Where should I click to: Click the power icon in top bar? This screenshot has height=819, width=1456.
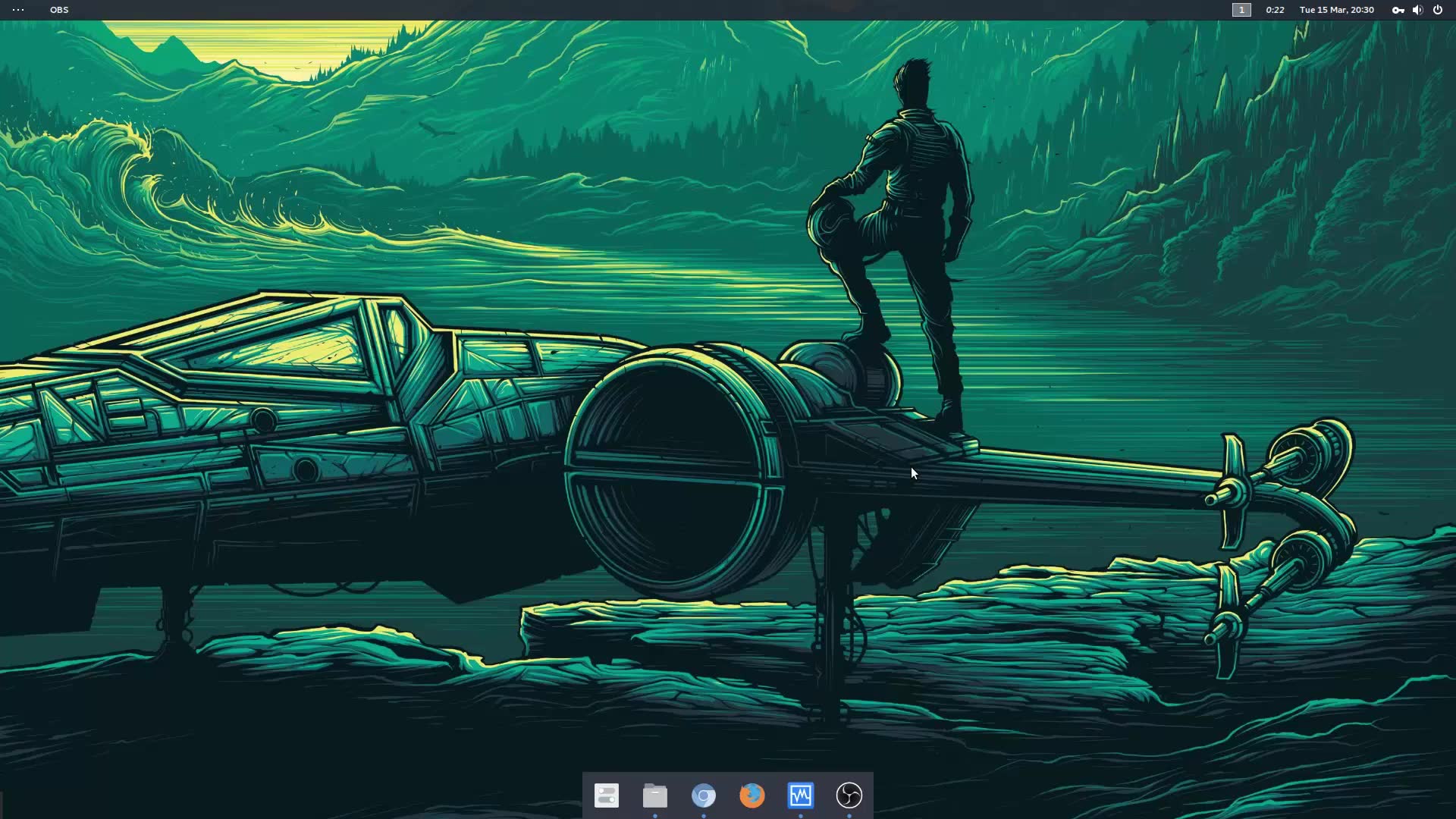coord(1437,10)
